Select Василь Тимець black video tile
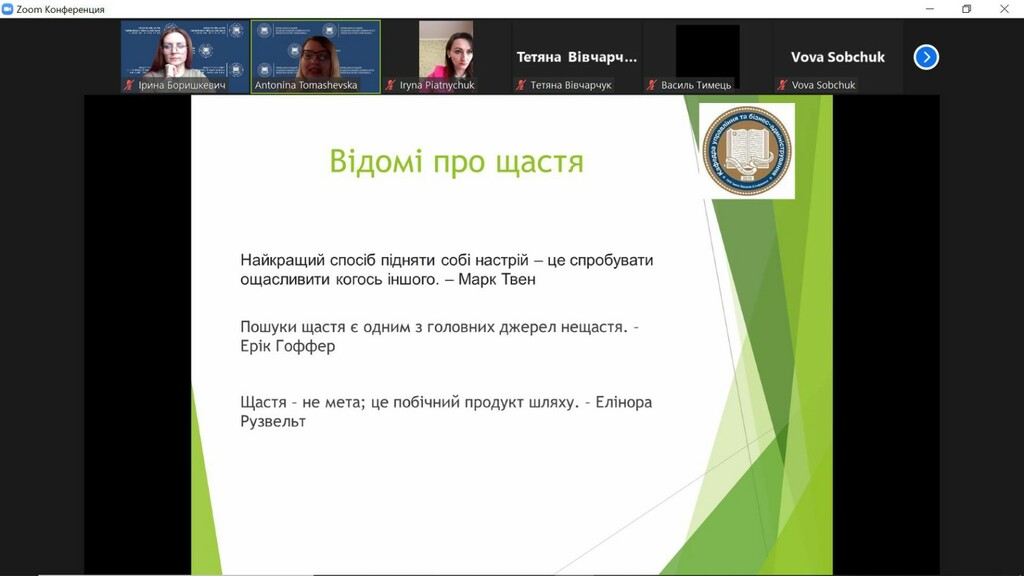 point(707,57)
